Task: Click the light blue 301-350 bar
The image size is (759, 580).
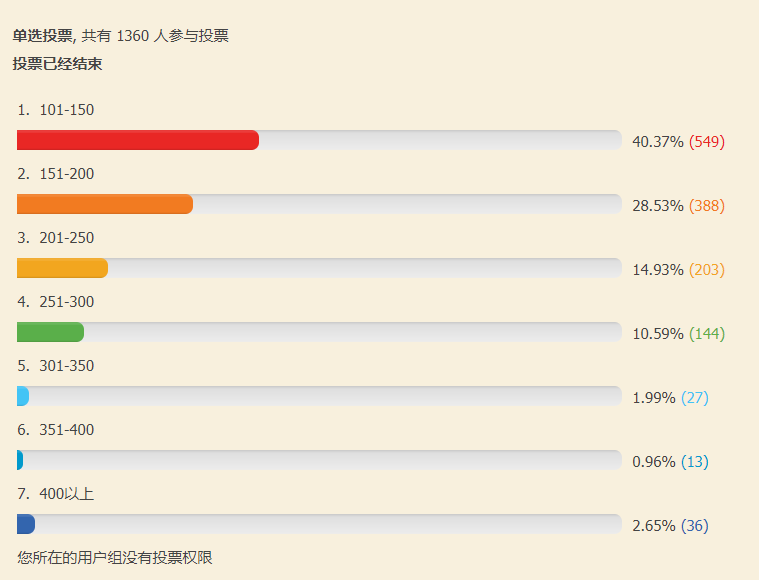Action: coord(23,396)
